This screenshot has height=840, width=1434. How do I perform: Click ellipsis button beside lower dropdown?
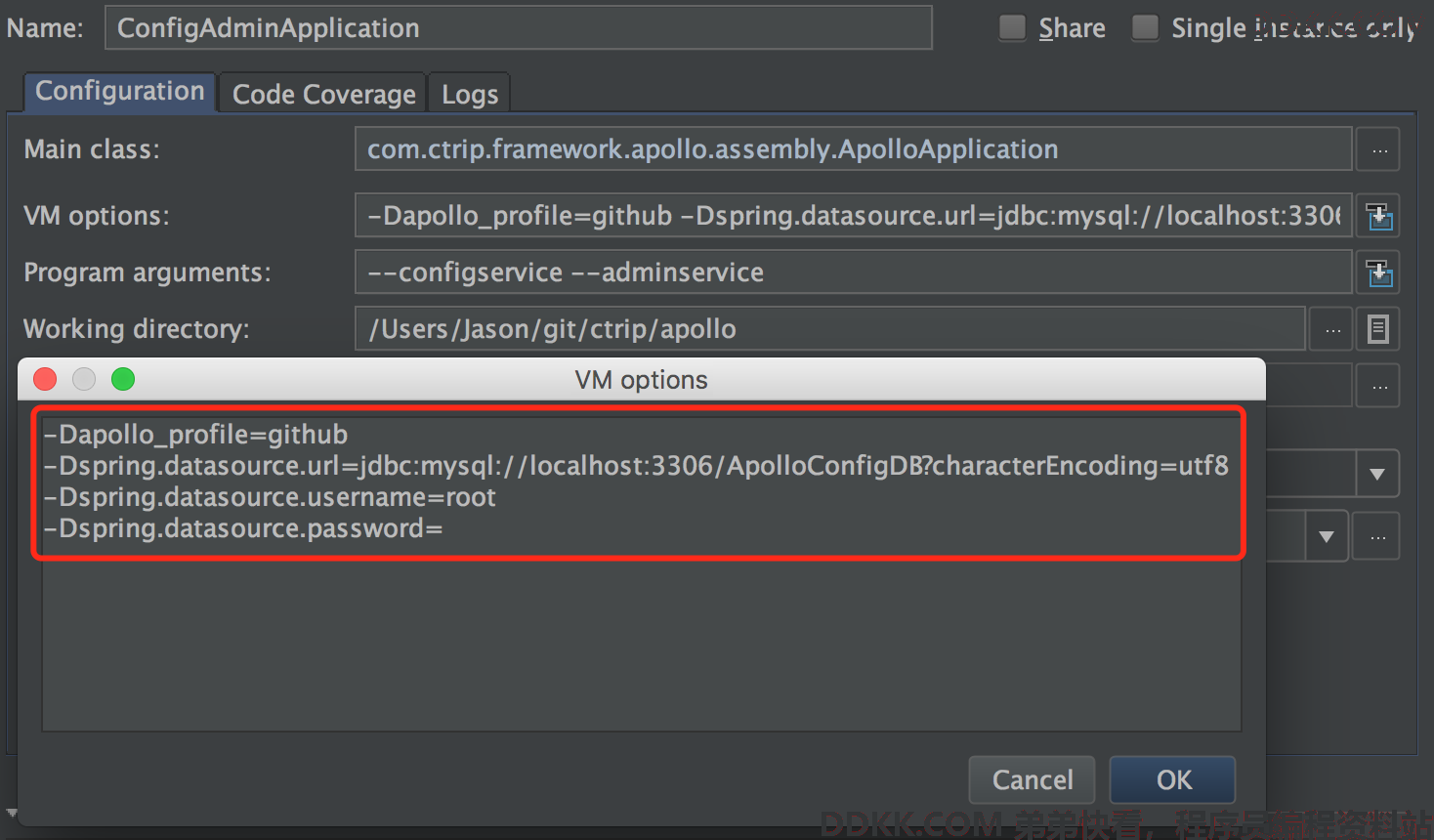tap(1378, 537)
